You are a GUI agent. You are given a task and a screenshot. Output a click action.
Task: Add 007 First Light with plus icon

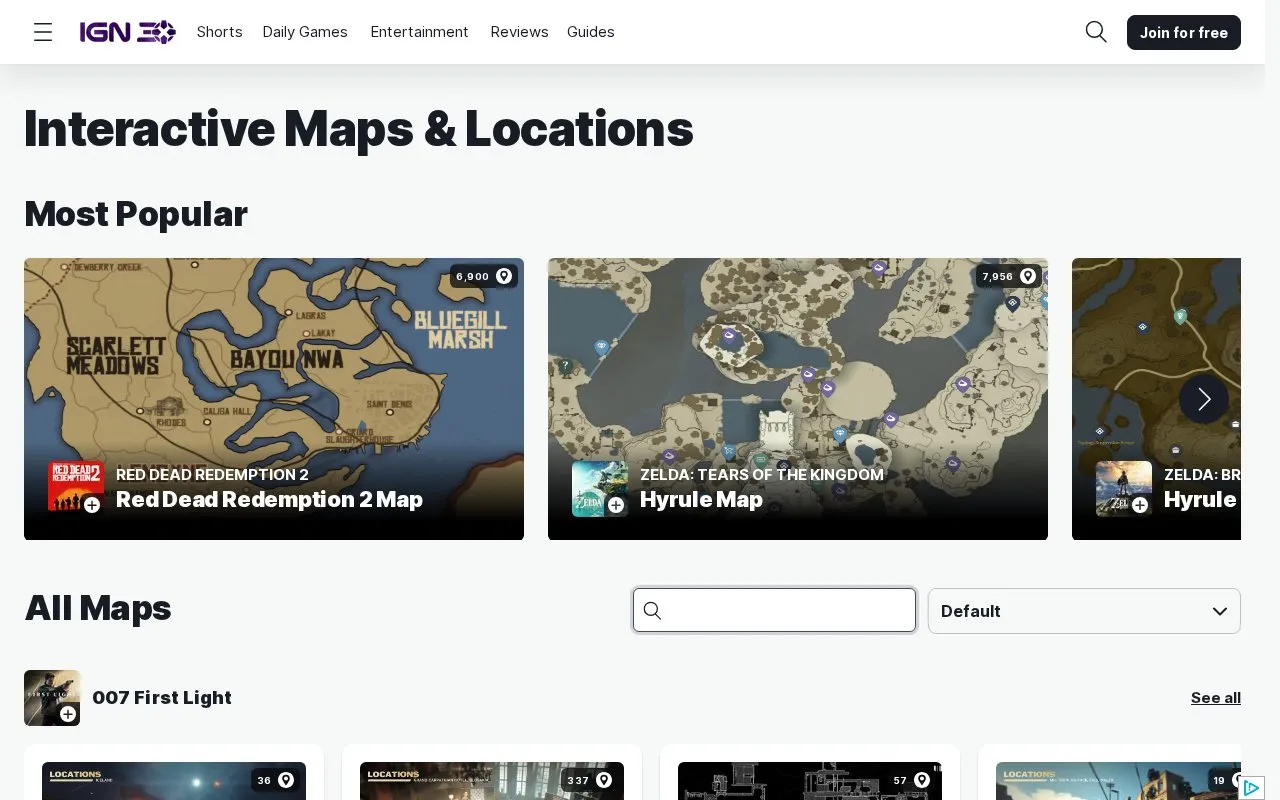click(x=68, y=713)
